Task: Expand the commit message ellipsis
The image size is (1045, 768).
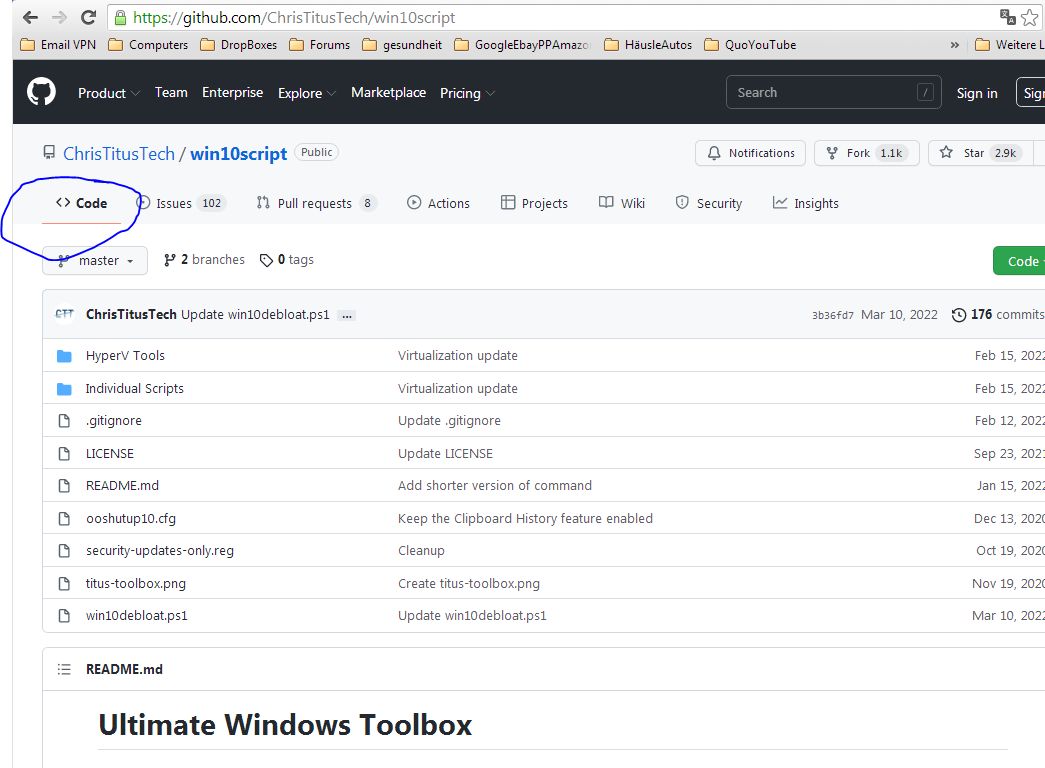Action: coord(347,315)
